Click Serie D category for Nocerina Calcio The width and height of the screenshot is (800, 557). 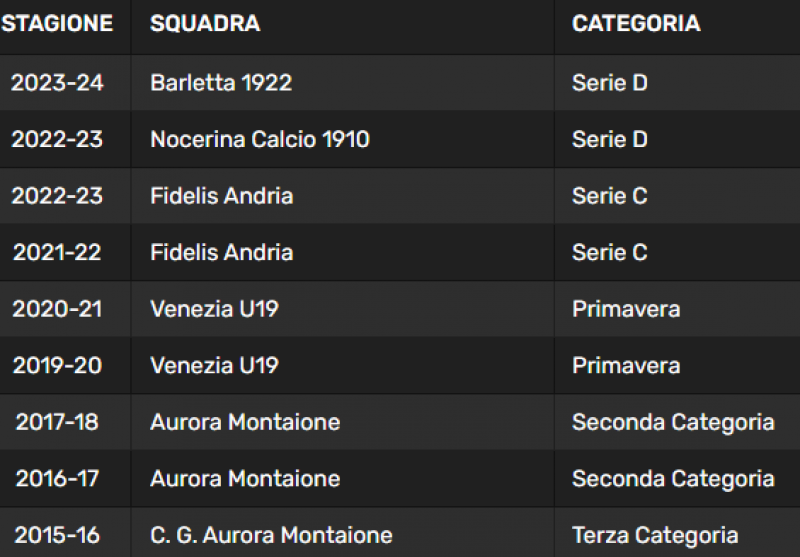(610, 139)
